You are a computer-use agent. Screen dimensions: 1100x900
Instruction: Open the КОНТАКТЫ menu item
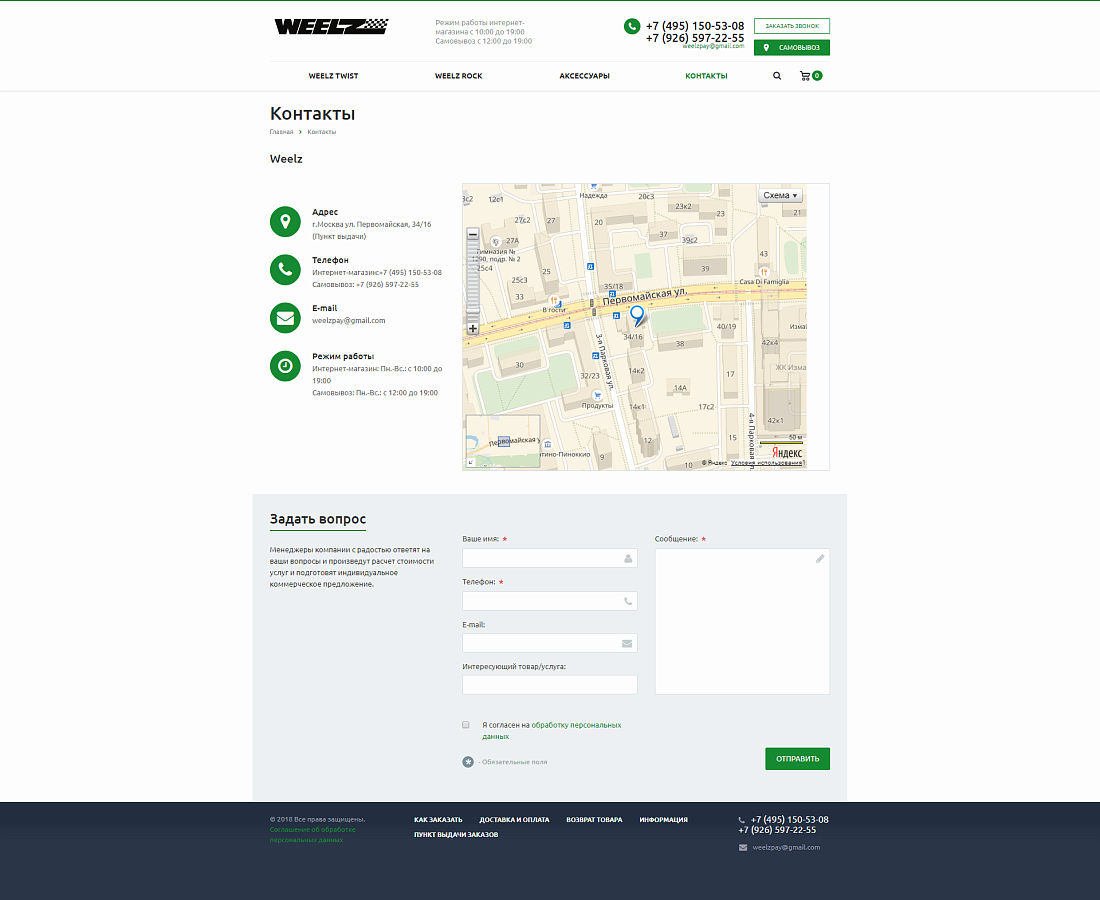tap(706, 76)
